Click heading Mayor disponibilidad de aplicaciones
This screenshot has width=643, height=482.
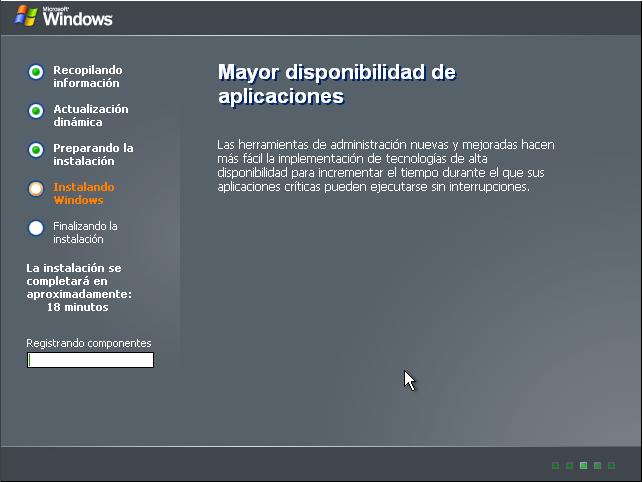[337, 84]
